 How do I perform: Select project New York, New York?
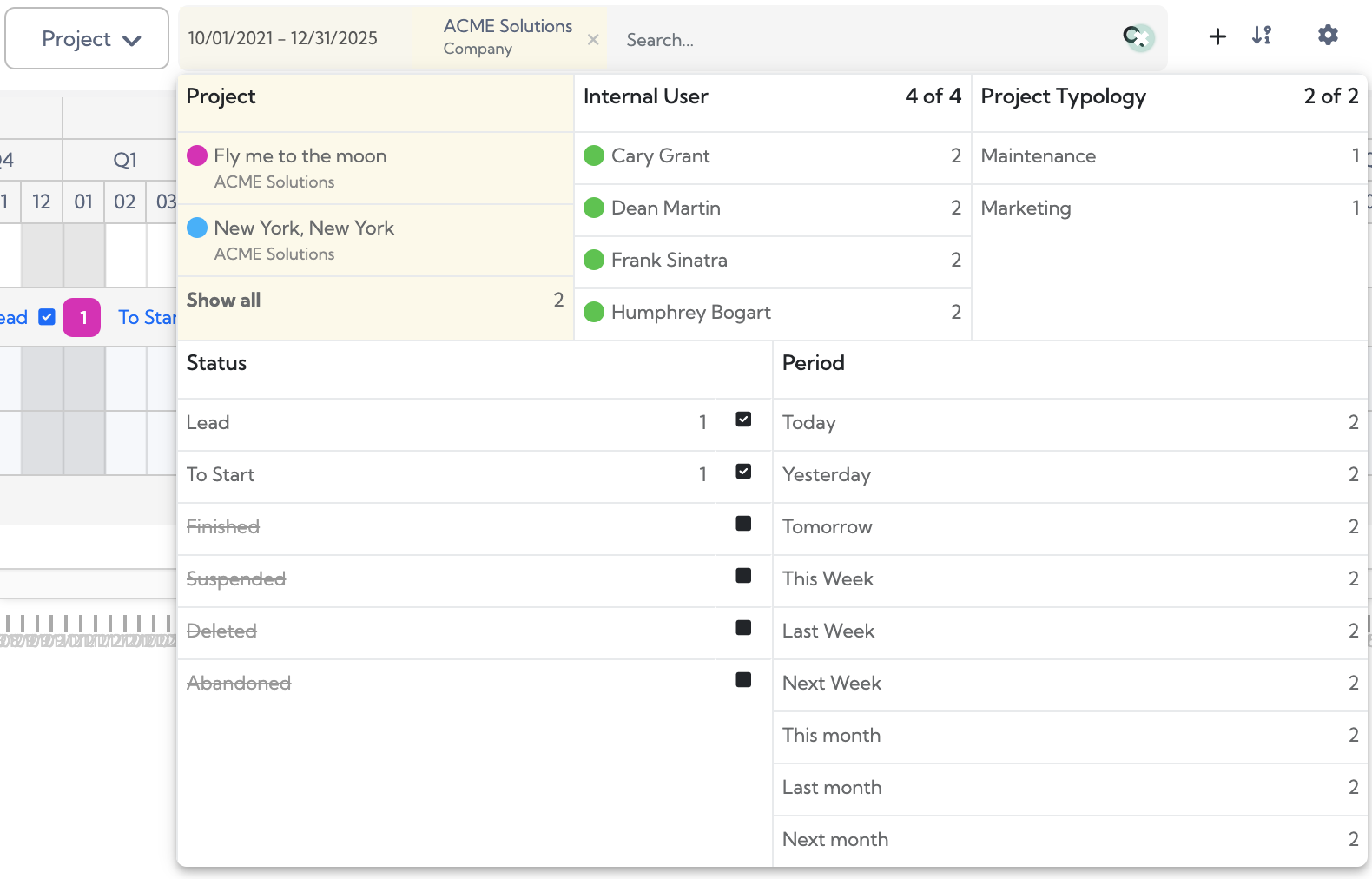(375, 240)
